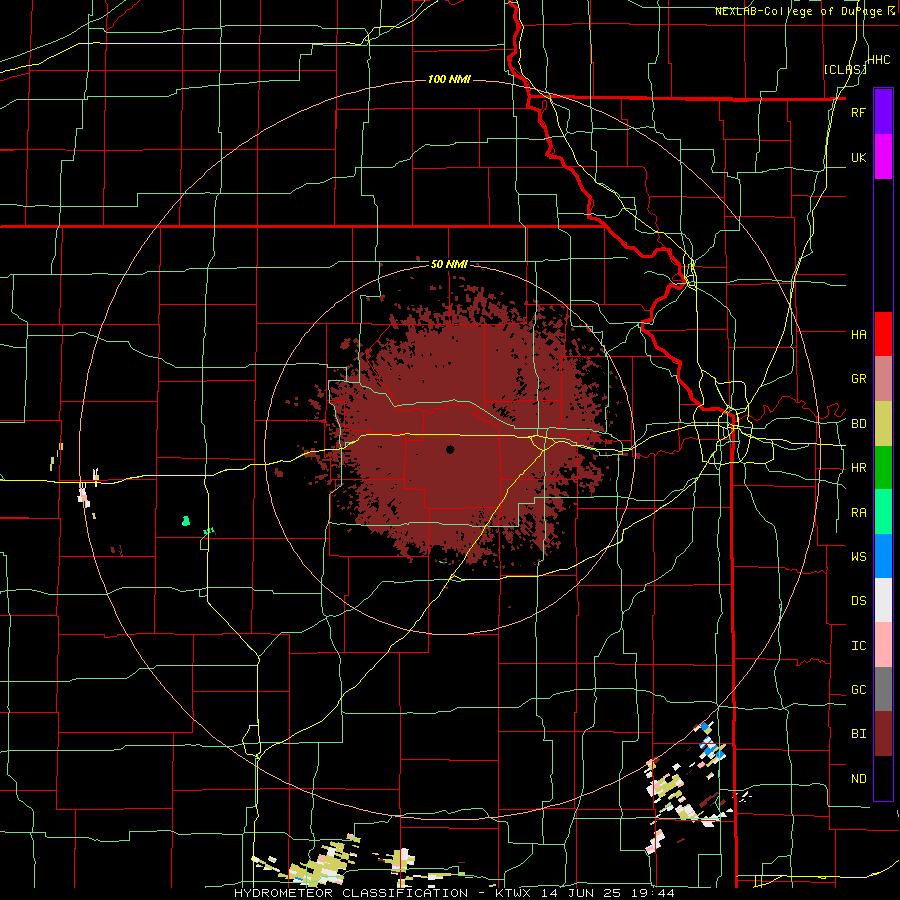
Task: Click the [CLAS] units label
Action: (845, 69)
